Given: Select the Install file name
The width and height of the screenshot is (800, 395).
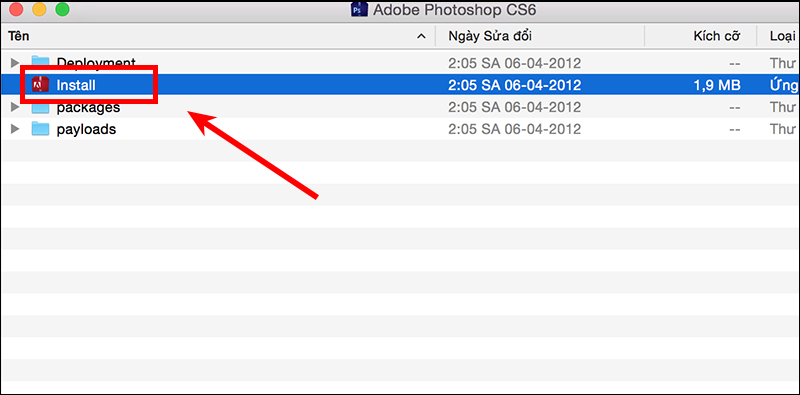Looking at the screenshot, I should (76, 85).
